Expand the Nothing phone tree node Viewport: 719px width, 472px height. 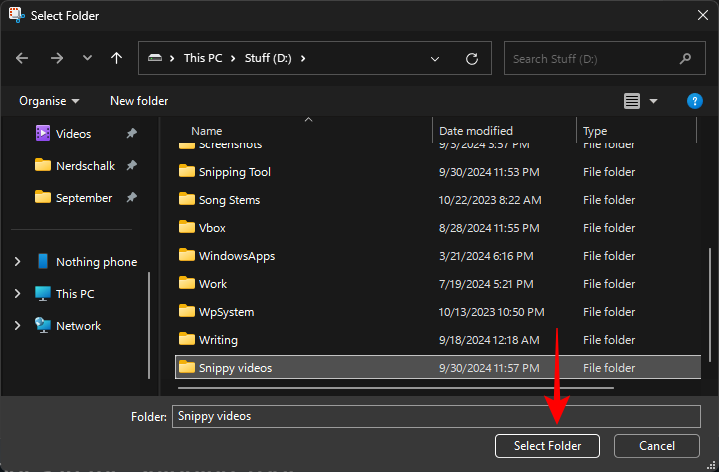click(x=17, y=262)
